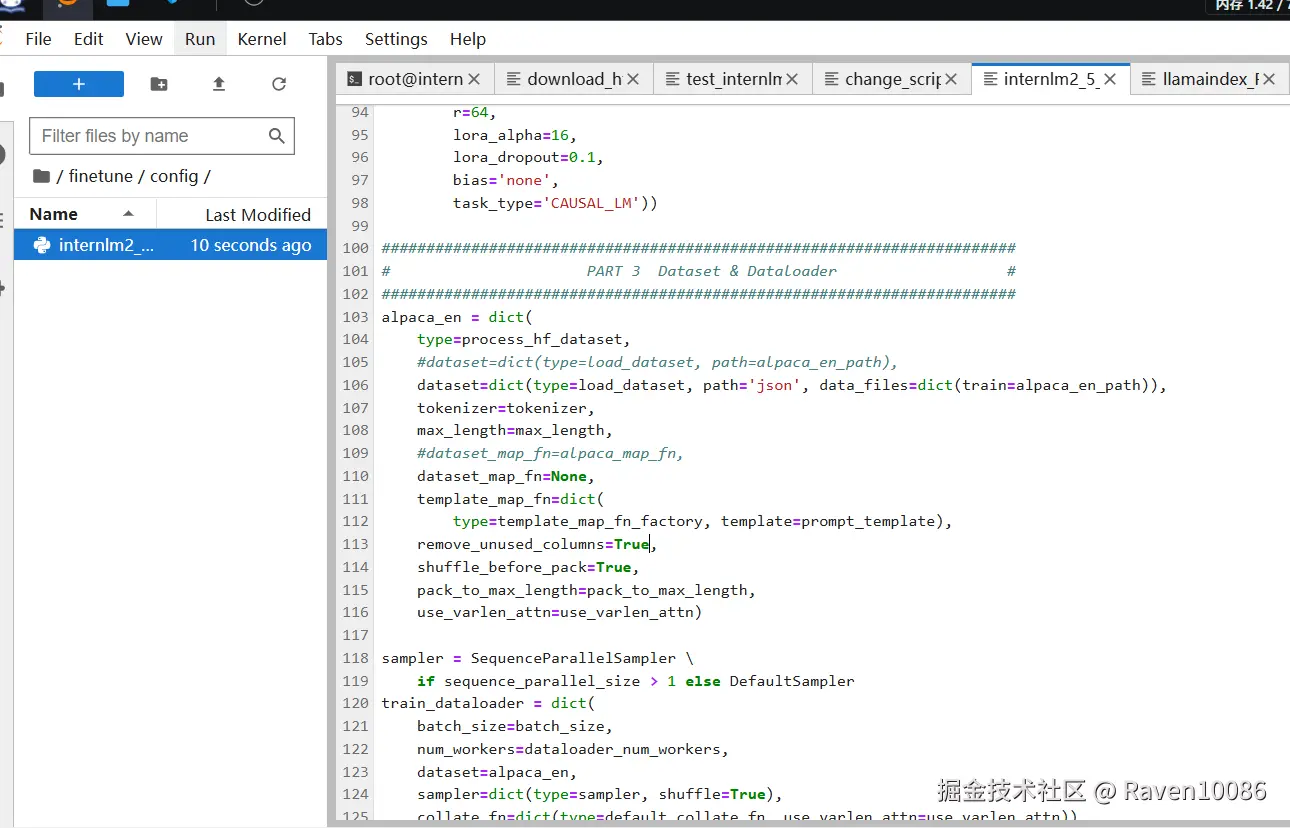Click the 'tokenizer=tokenizer' line
The width and height of the screenshot is (1290, 828).
[506, 407]
